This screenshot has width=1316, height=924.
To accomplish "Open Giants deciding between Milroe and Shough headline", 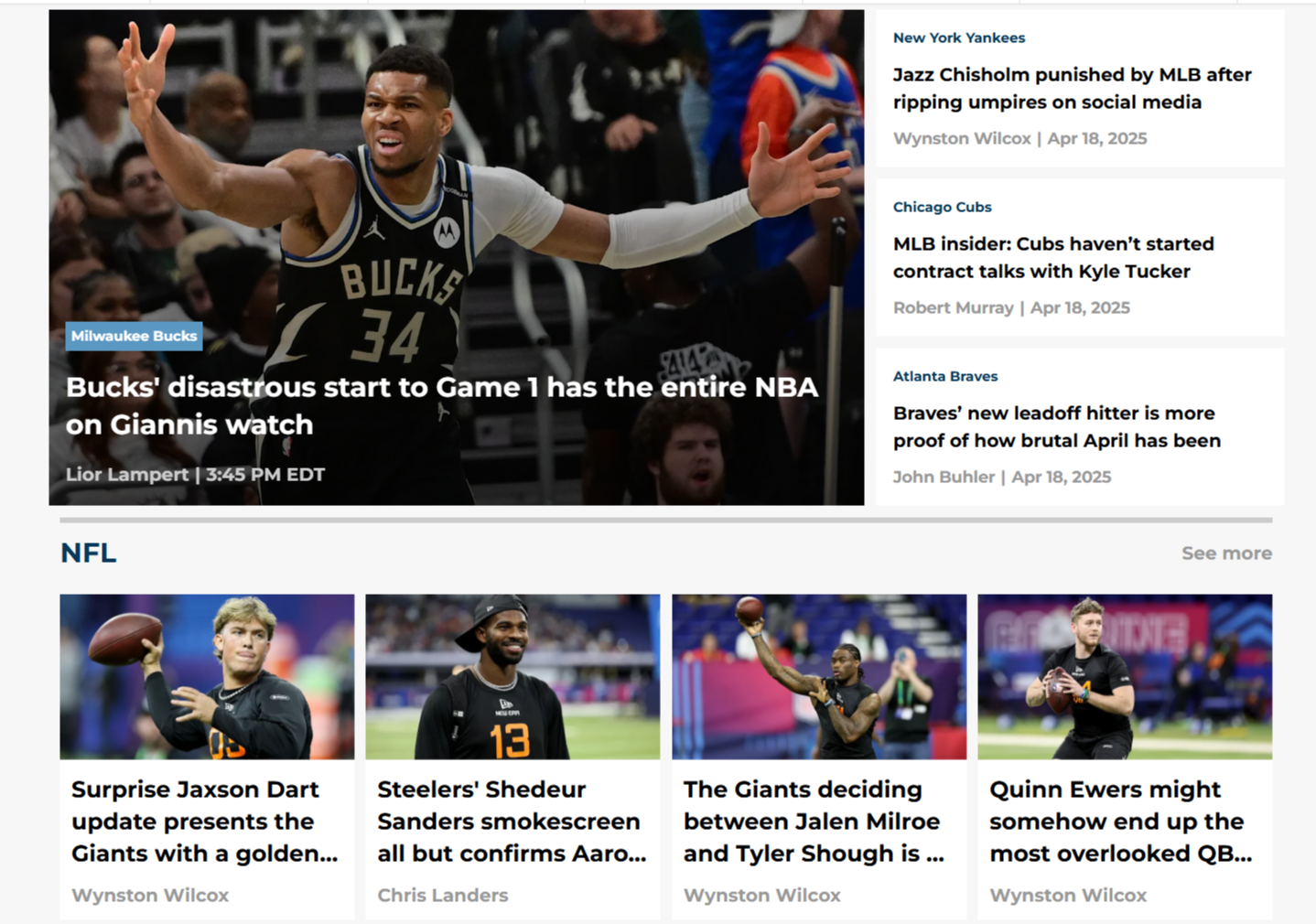I will [814, 821].
